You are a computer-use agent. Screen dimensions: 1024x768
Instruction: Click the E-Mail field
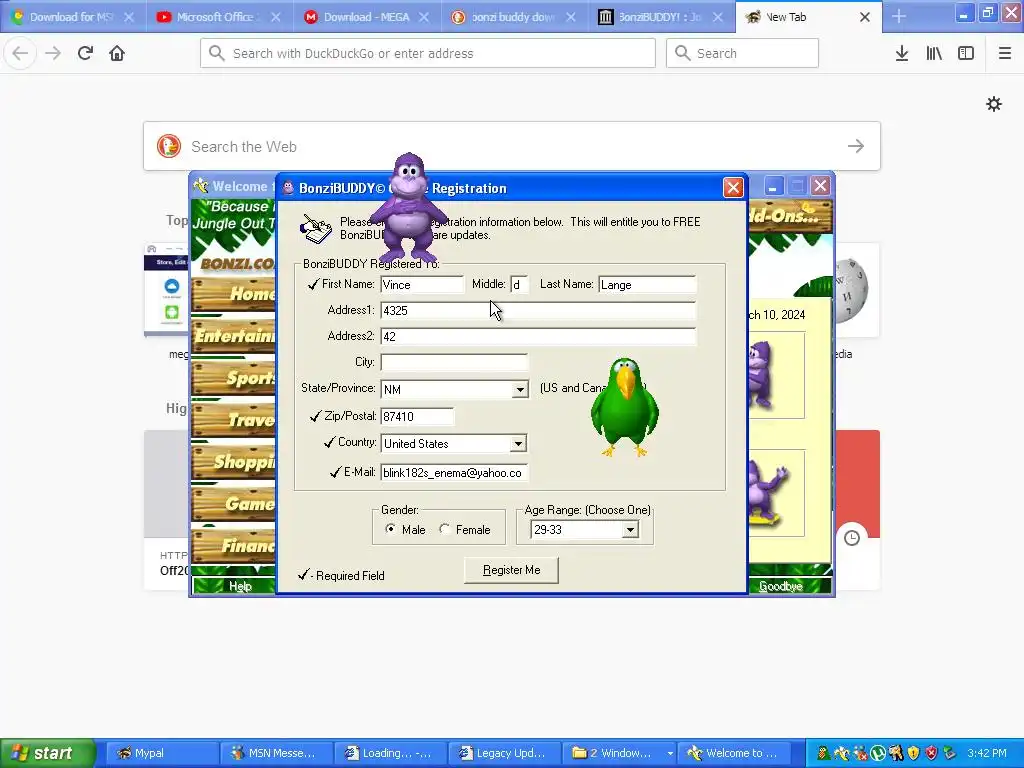[x=454, y=473]
